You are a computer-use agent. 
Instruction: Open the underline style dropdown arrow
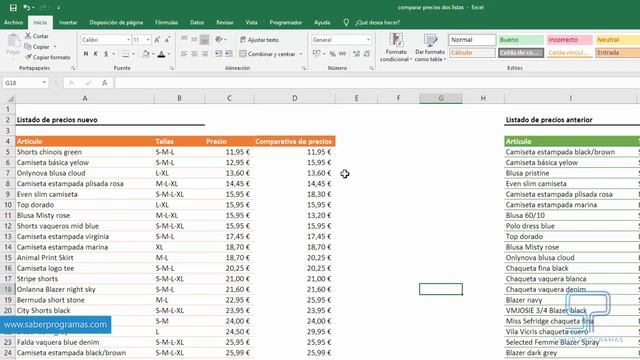pos(113,54)
